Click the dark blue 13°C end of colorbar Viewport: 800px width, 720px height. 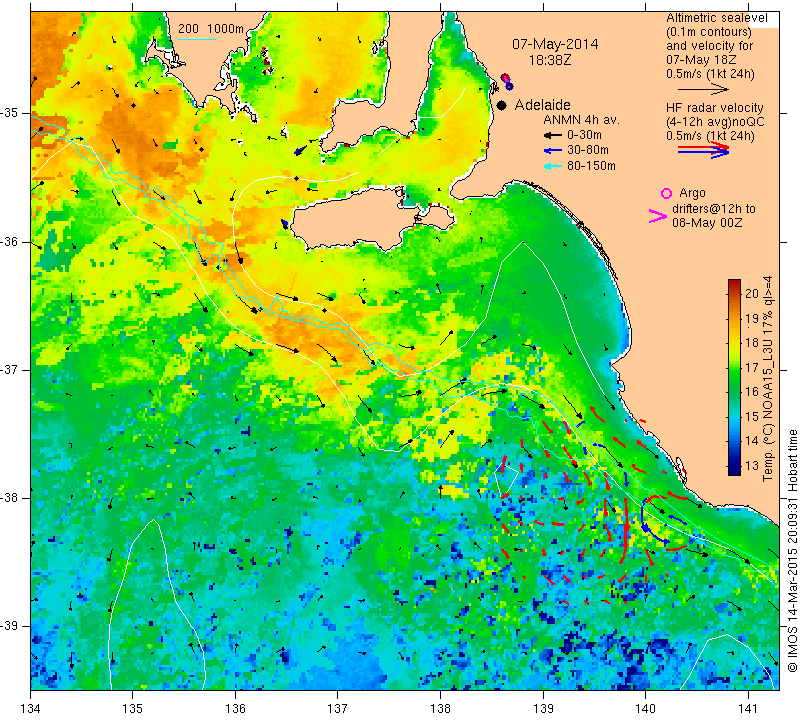[734, 469]
